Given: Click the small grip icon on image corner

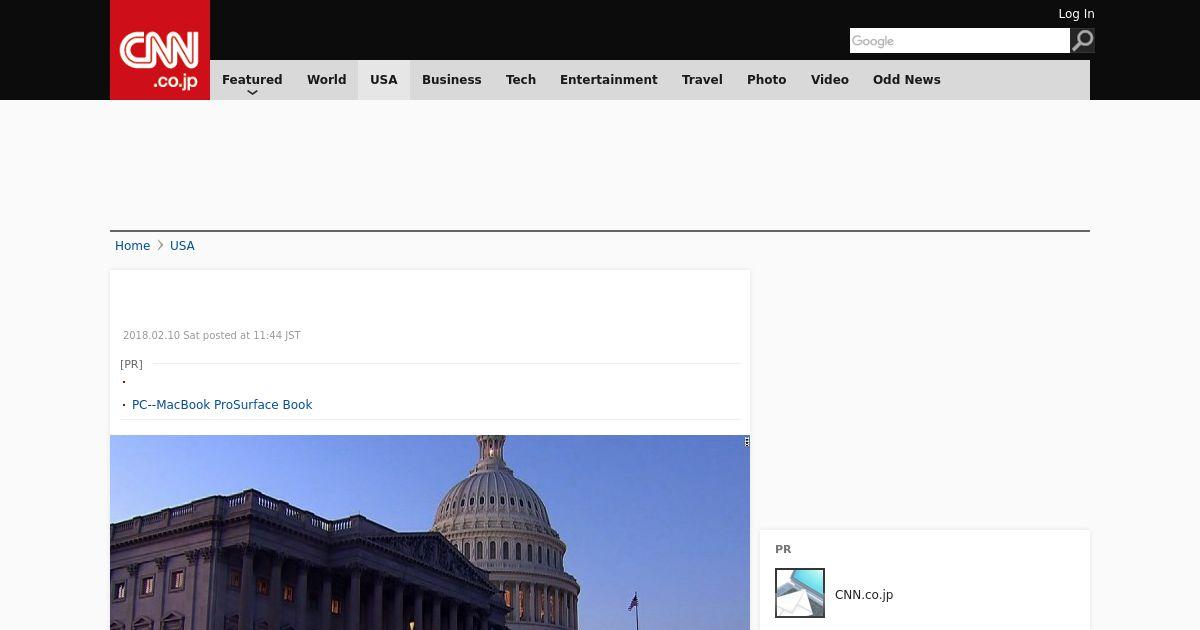Looking at the screenshot, I should click(x=746, y=441).
